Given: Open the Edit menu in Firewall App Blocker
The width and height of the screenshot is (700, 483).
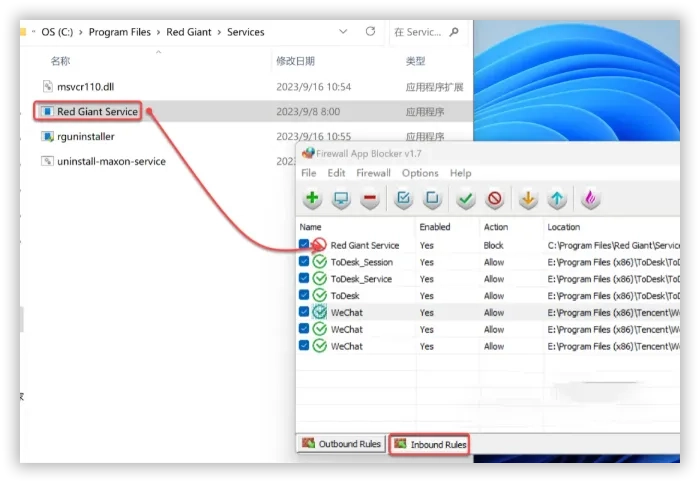Looking at the screenshot, I should (336, 173).
